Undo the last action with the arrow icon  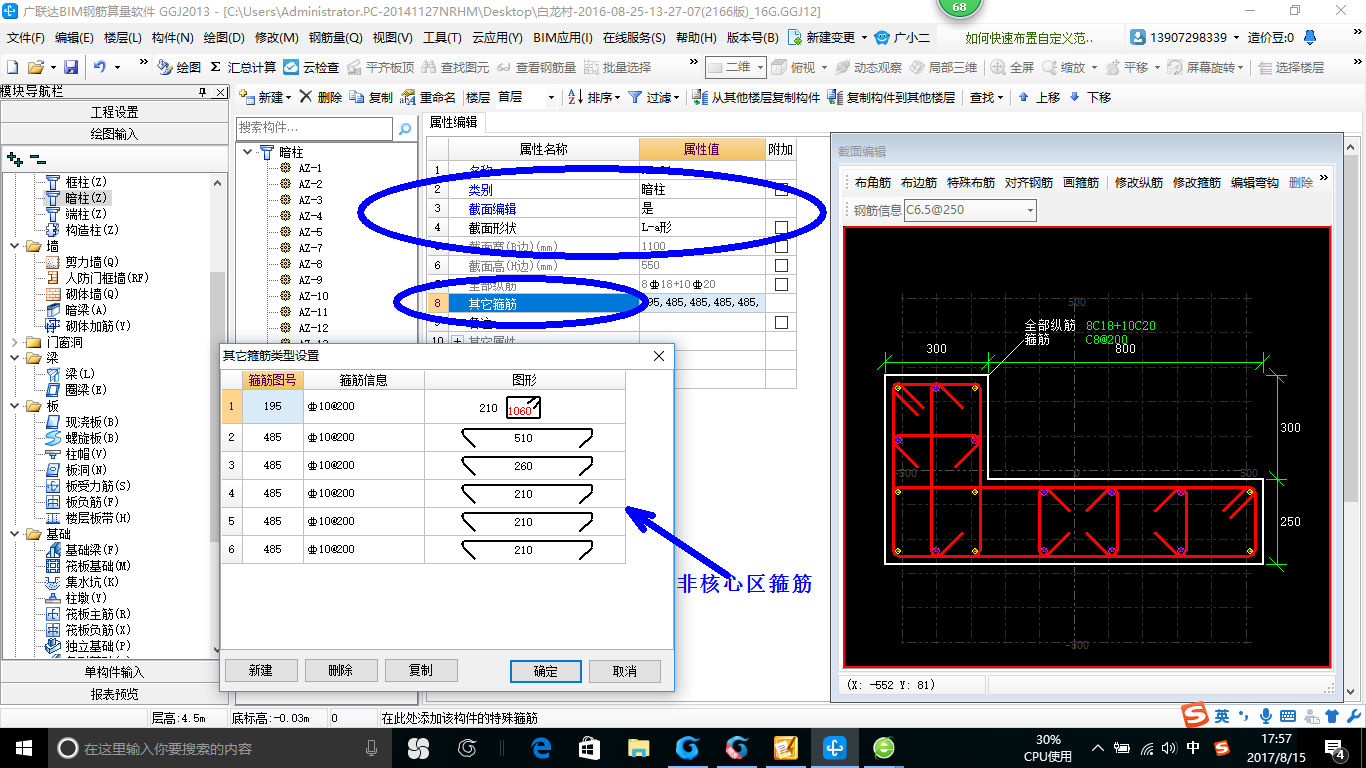pos(100,67)
